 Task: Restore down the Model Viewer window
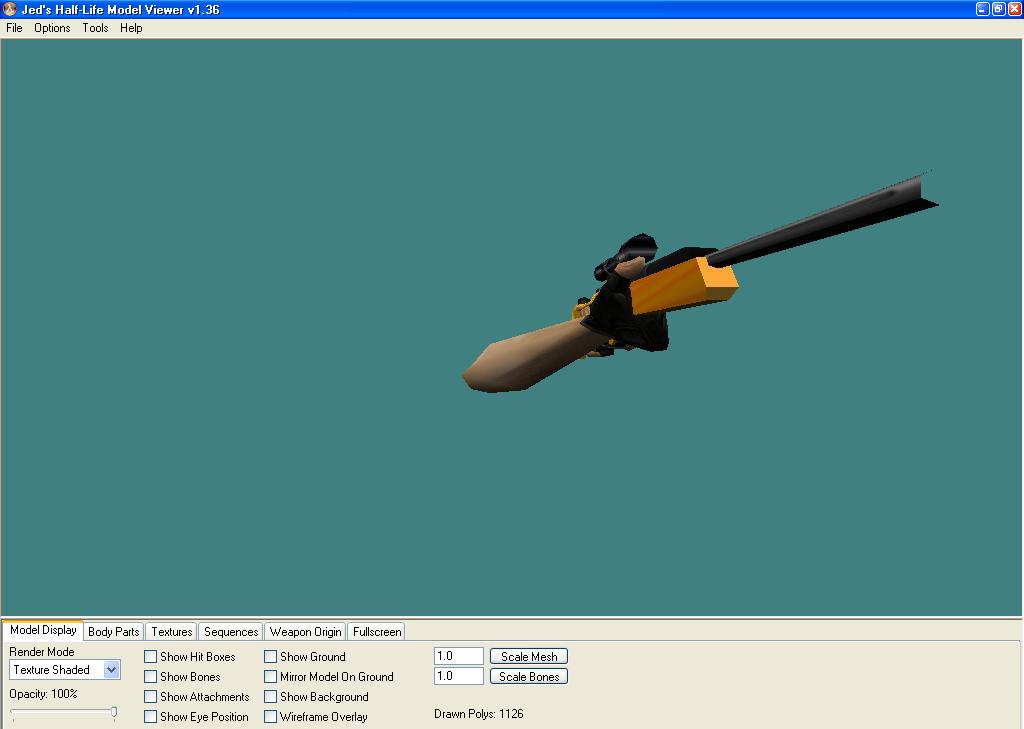pyautogui.click(x=999, y=9)
